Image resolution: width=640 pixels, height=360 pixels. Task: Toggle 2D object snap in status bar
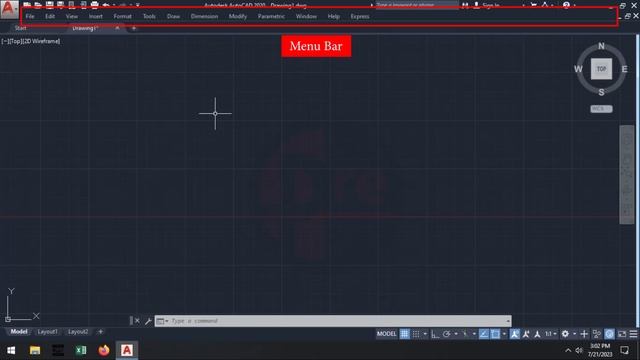495,334
